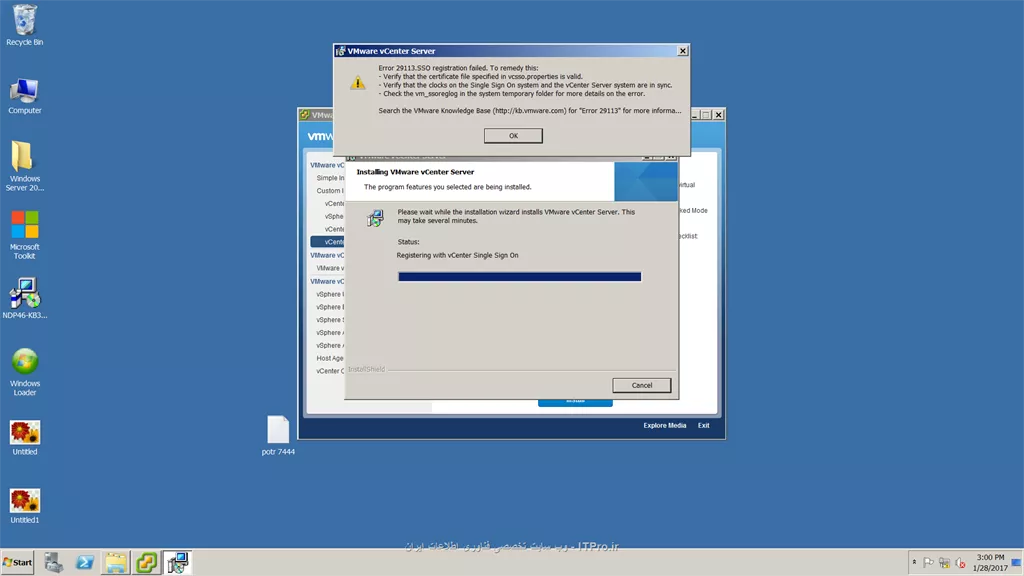The width and height of the screenshot is (1024, 576).
Task: Select the Windows Loader desktop icon
Action: click(x=25, y=372)
